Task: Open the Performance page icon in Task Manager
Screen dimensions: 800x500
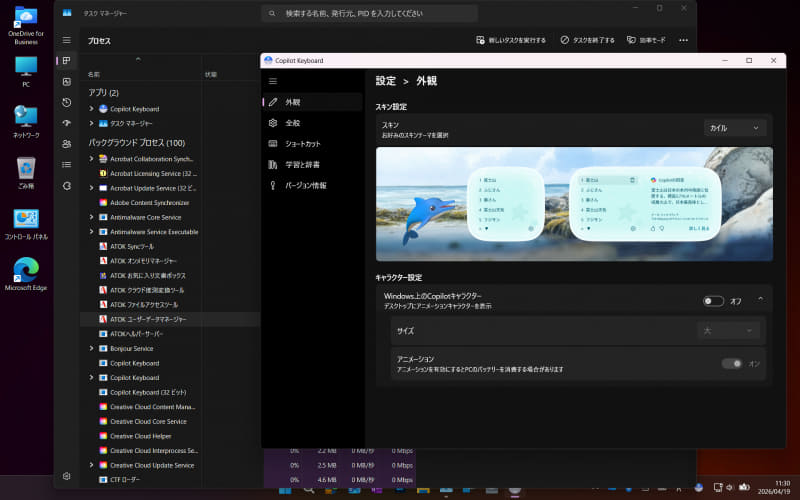Action: pyautogui.click(x=67, y=82)
